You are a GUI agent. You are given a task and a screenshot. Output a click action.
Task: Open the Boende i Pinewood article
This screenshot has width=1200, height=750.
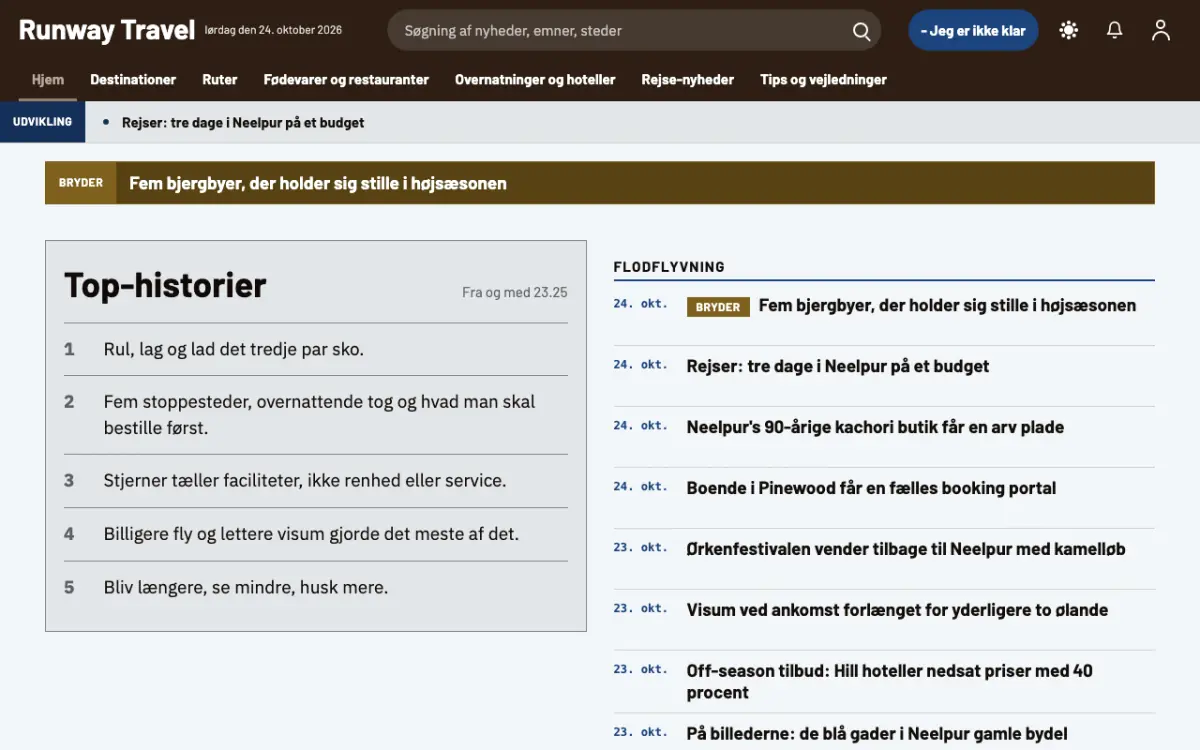pyautogui.click(x=871, y=488)
